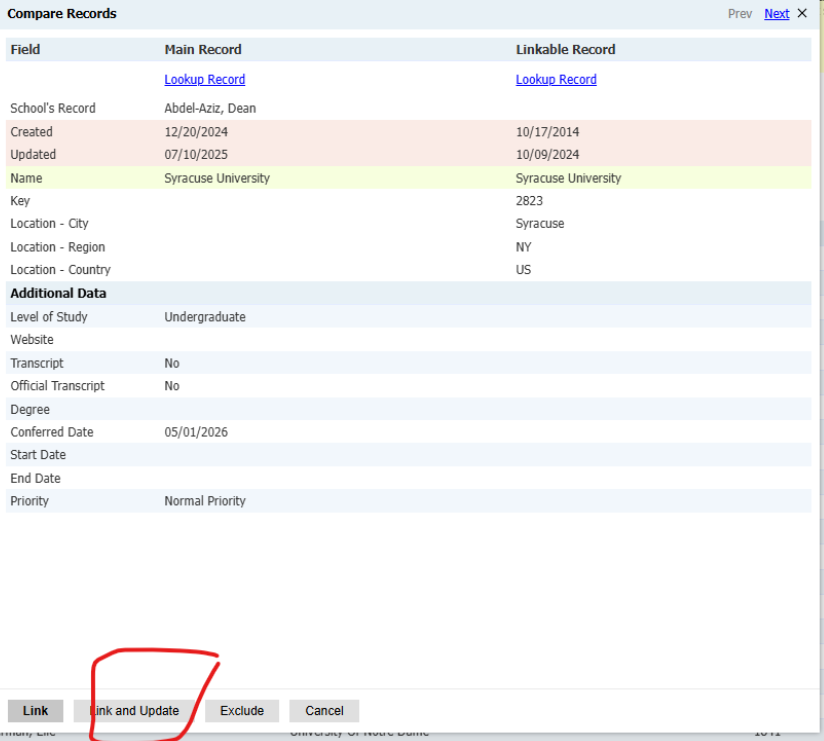
Task: Select the Undergraduate level of study value
Action: 205,317
